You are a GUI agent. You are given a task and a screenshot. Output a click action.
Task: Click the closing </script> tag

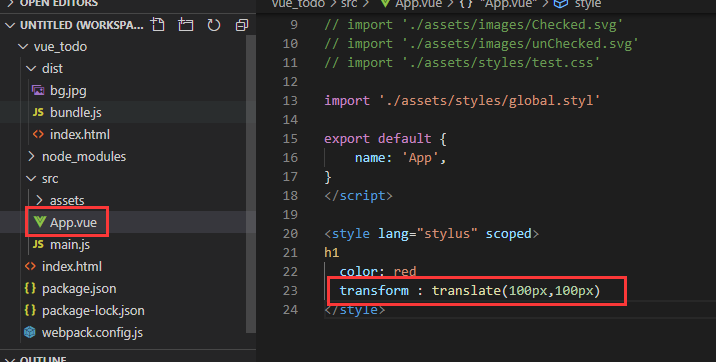coord(358,195)
